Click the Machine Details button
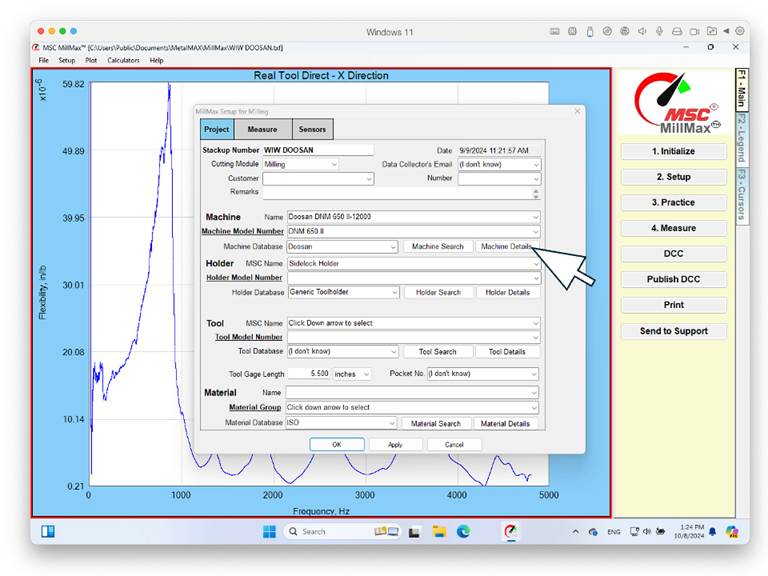 pyautogui.click(x=506, y=246)
